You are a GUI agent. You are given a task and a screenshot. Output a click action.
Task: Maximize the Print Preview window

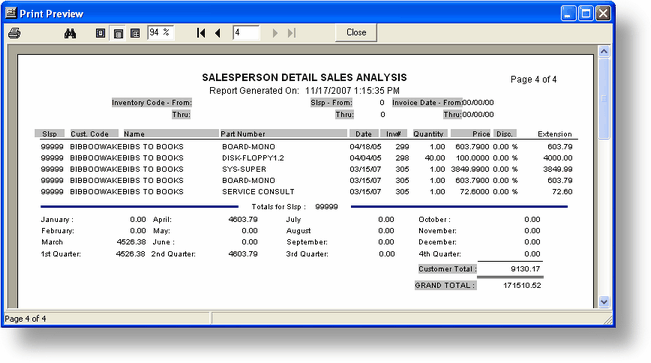coord(586,13)
